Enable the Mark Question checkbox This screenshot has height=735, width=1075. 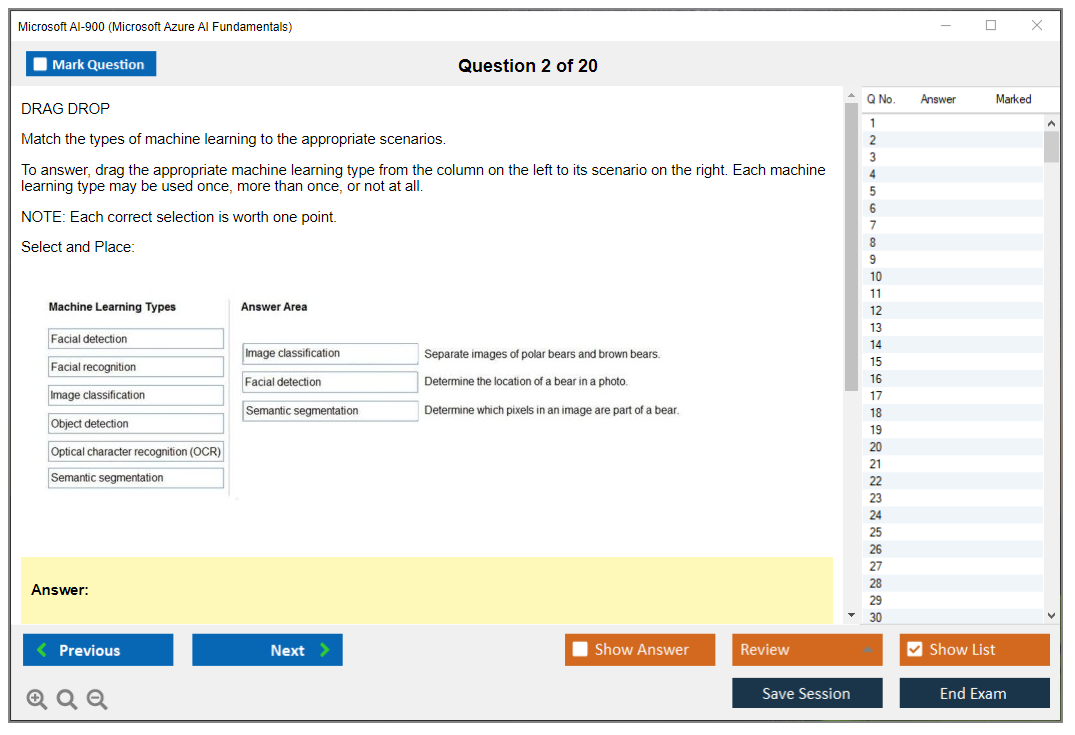[39, 63]
